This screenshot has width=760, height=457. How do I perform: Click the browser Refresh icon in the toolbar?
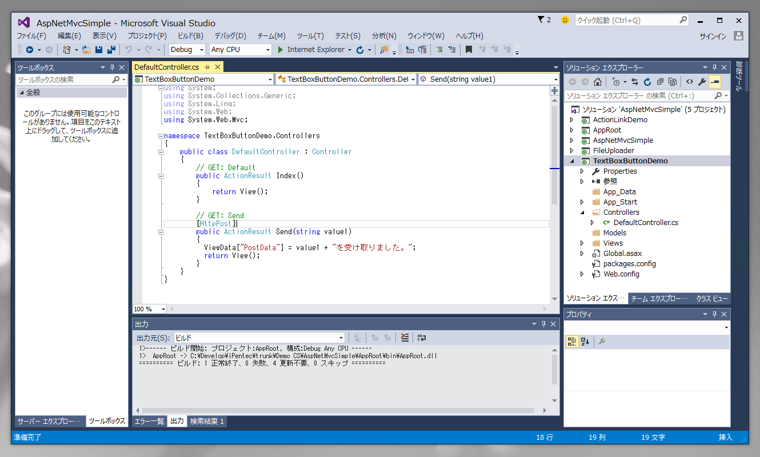360,49
